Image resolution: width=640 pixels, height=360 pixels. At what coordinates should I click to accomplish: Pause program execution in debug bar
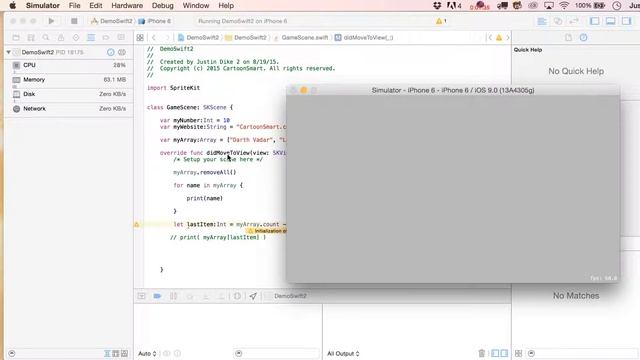click(173, 296)
